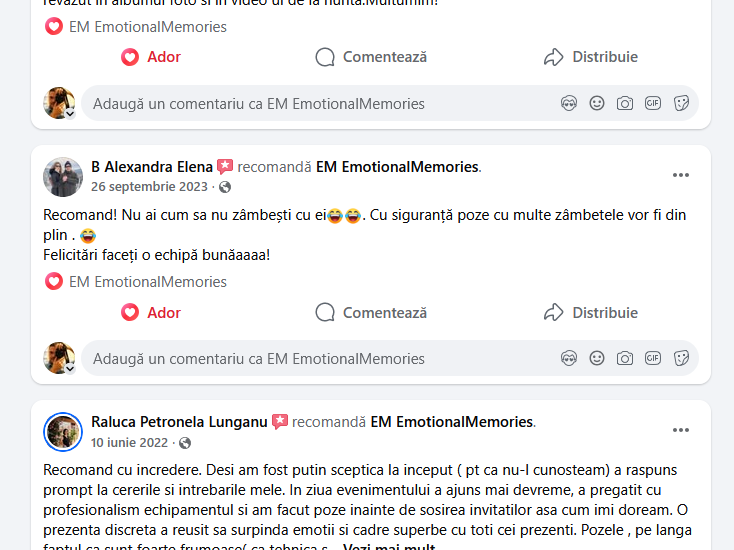Insert avatar sticker in top comment box
This screenshot has width=734, height=550.
pos(569,103)
